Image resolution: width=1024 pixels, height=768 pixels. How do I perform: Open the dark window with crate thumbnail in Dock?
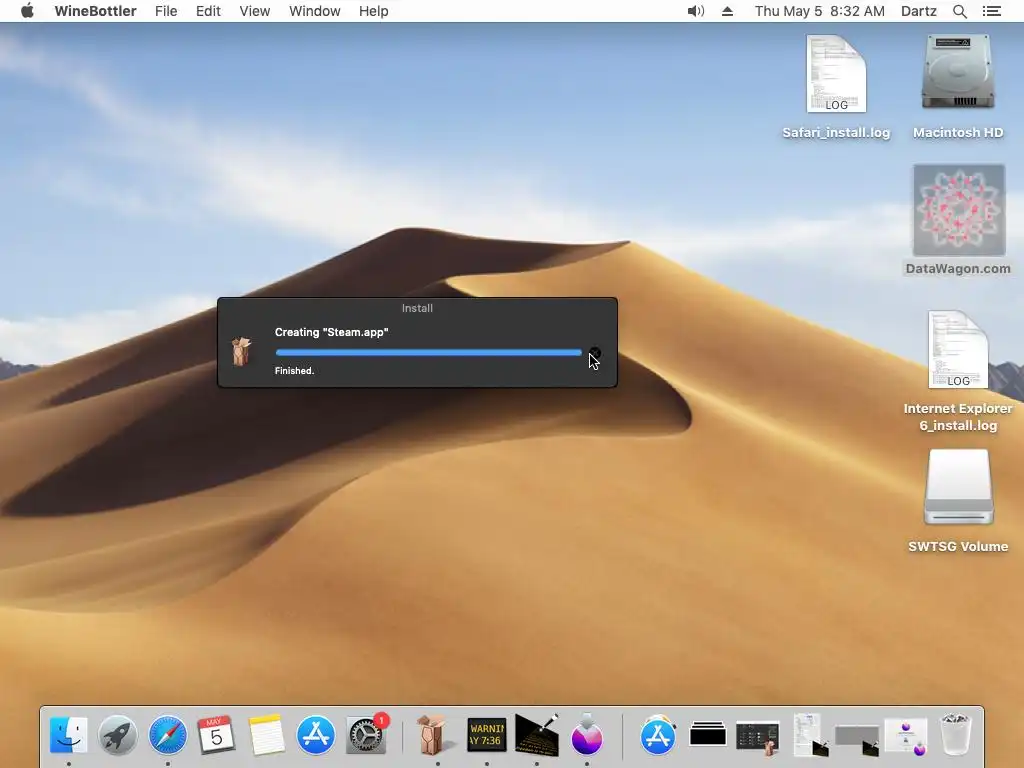pyautogui.click(x=758, y=738)
